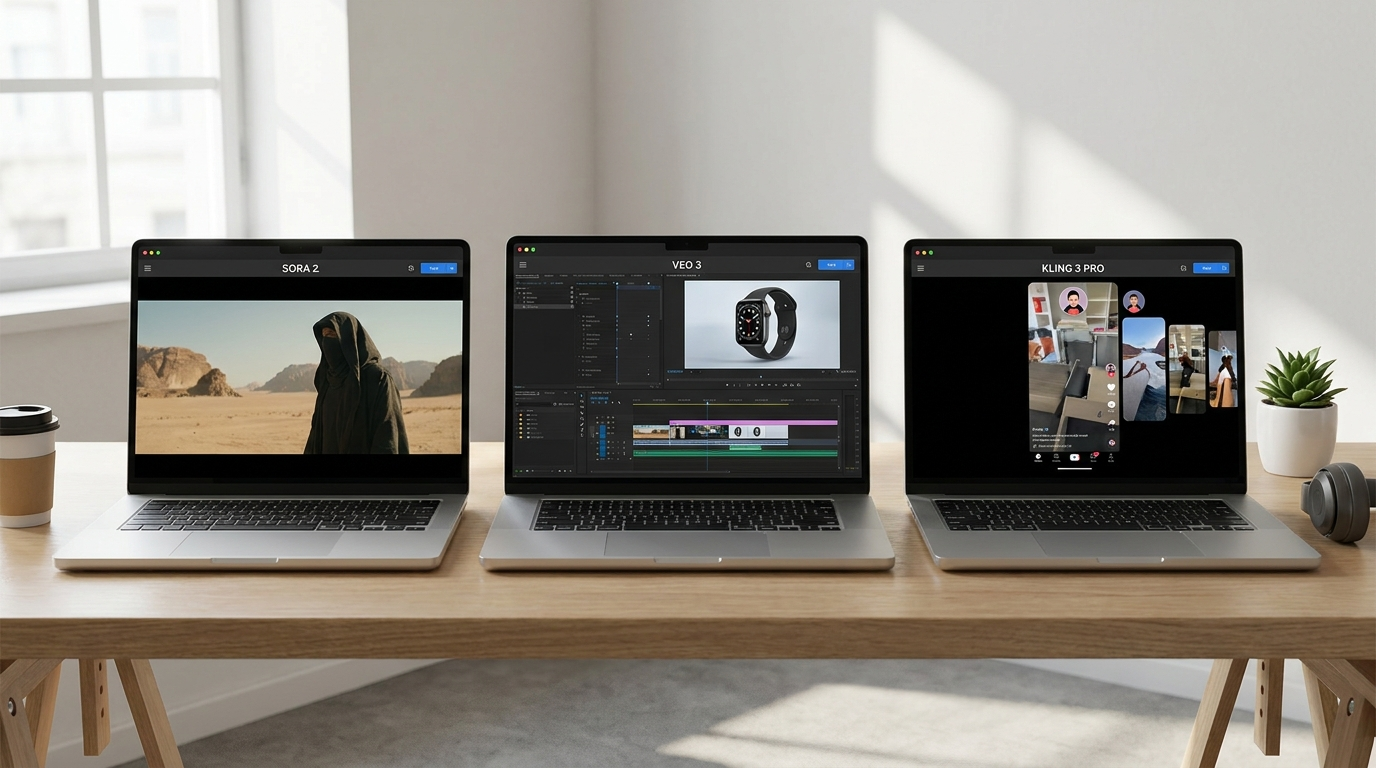Viewport: 1376px width, 768px height.
Task: Open the hamburger menu in VEO 3 window
Action: click(x=522, y=265)
